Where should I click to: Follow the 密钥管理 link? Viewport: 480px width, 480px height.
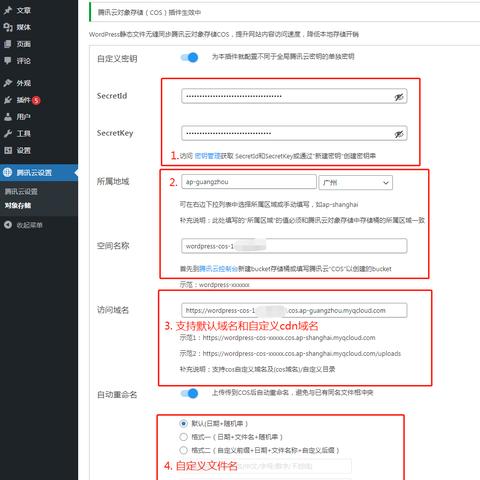click(x=207, y=156)
